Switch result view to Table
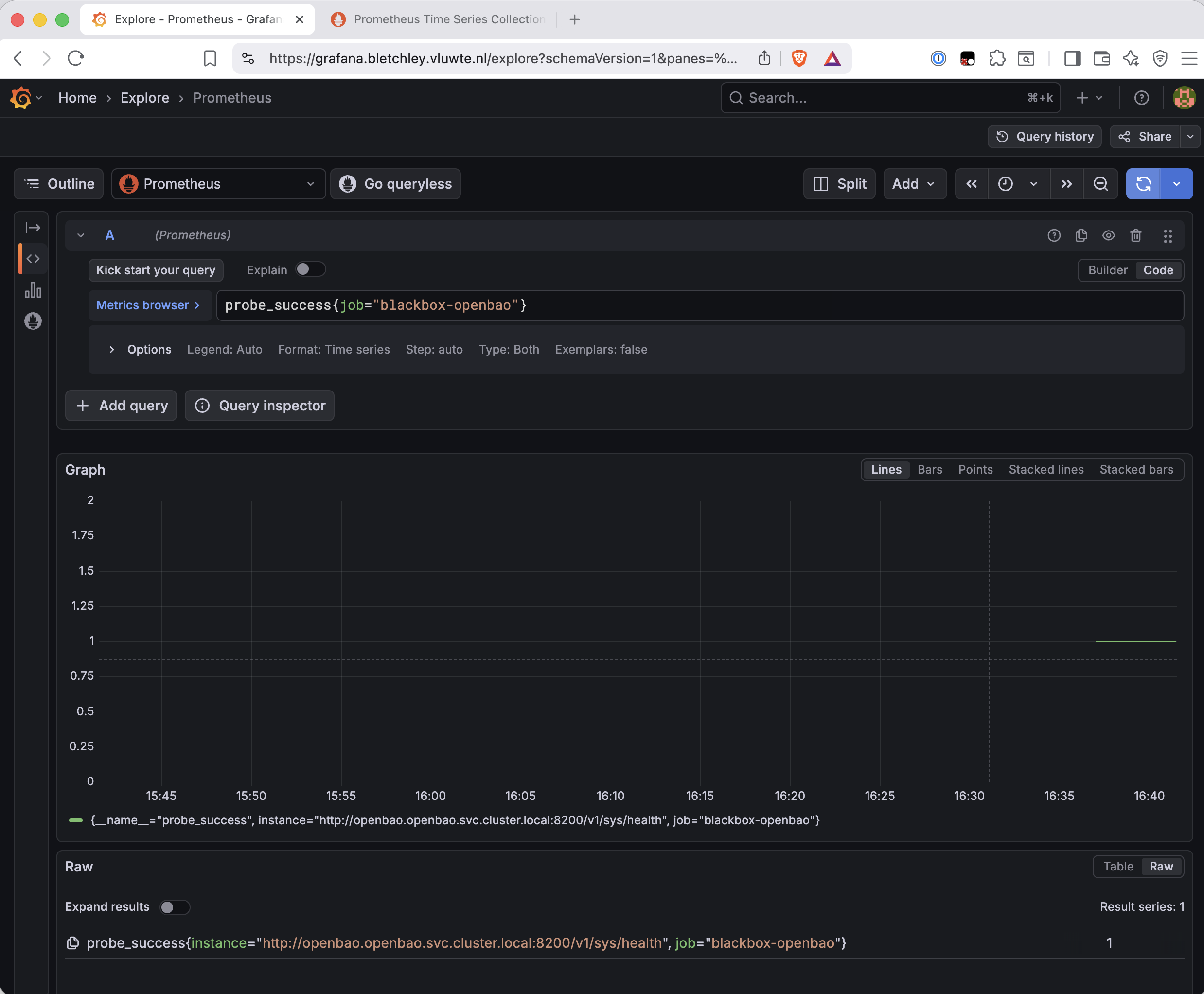The height and width of the screenshot is (994, 1204). click(x=1117, y=866)
